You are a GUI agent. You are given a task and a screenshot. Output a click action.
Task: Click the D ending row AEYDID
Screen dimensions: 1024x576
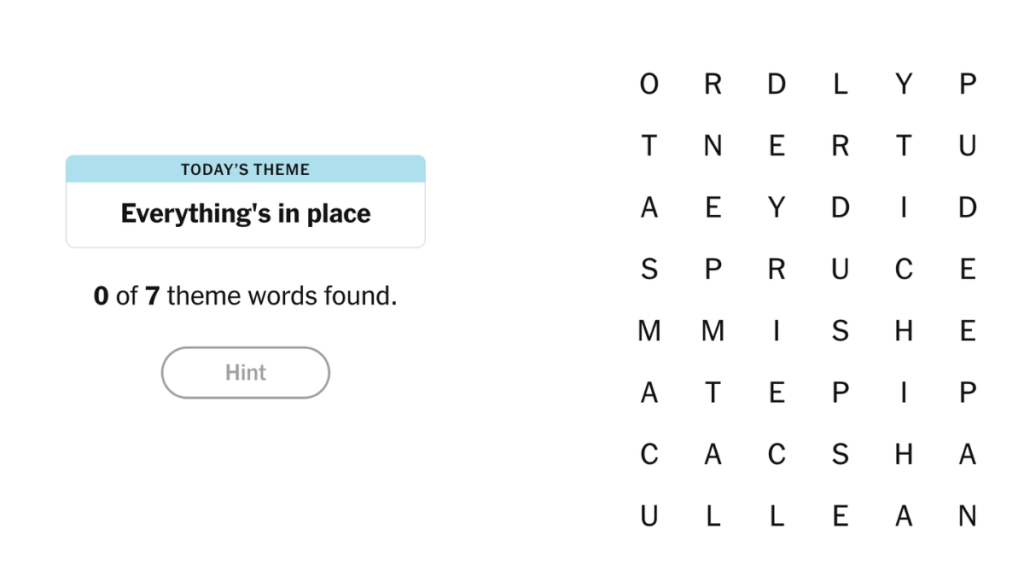967,207
